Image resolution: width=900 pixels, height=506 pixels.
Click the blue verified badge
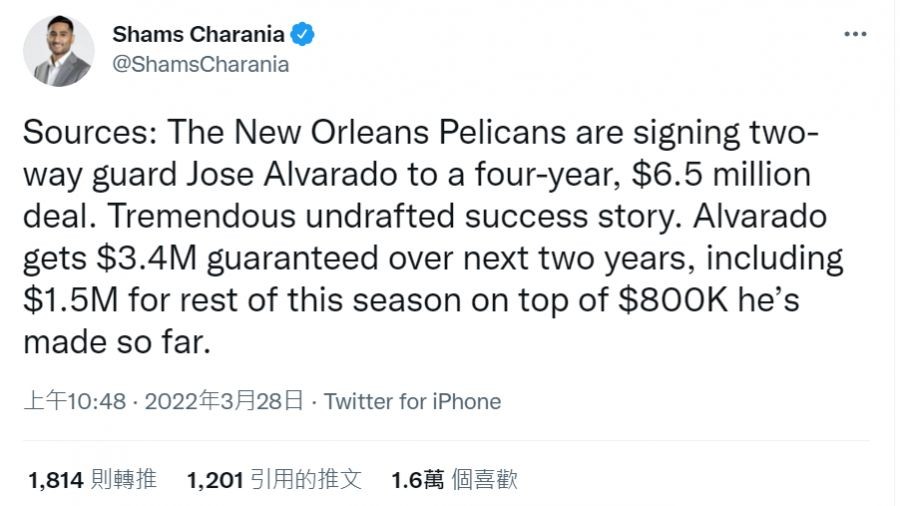[304, 35]
